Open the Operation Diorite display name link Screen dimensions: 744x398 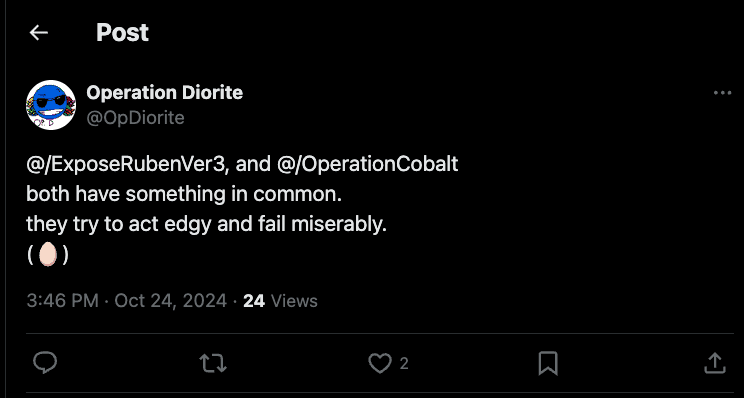[165, 93]
